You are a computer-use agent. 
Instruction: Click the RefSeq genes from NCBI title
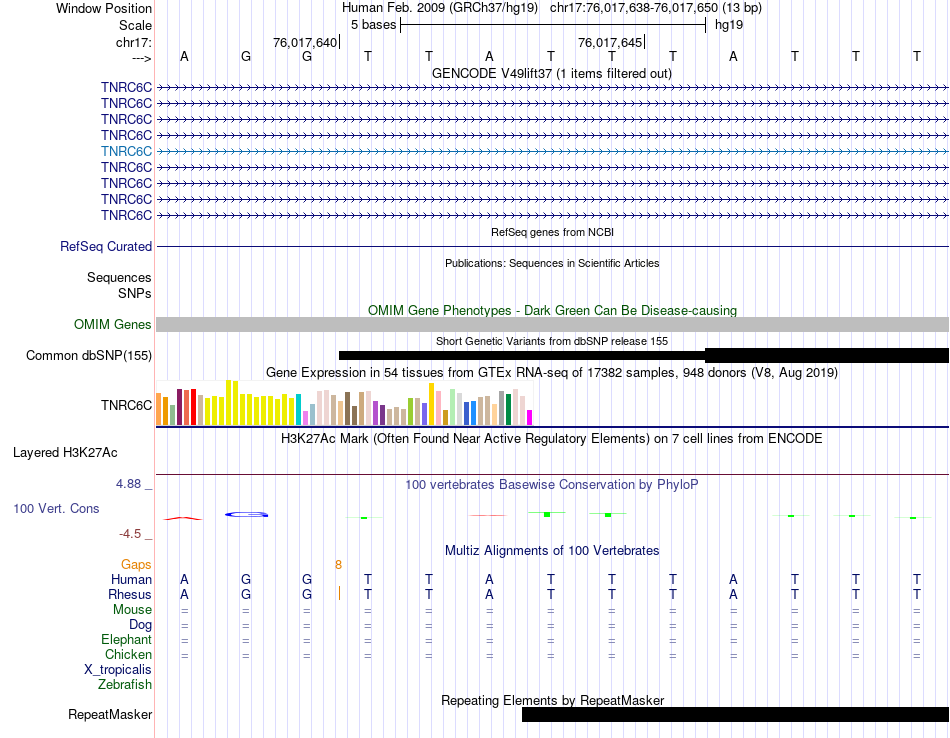(x=552, y=232)
